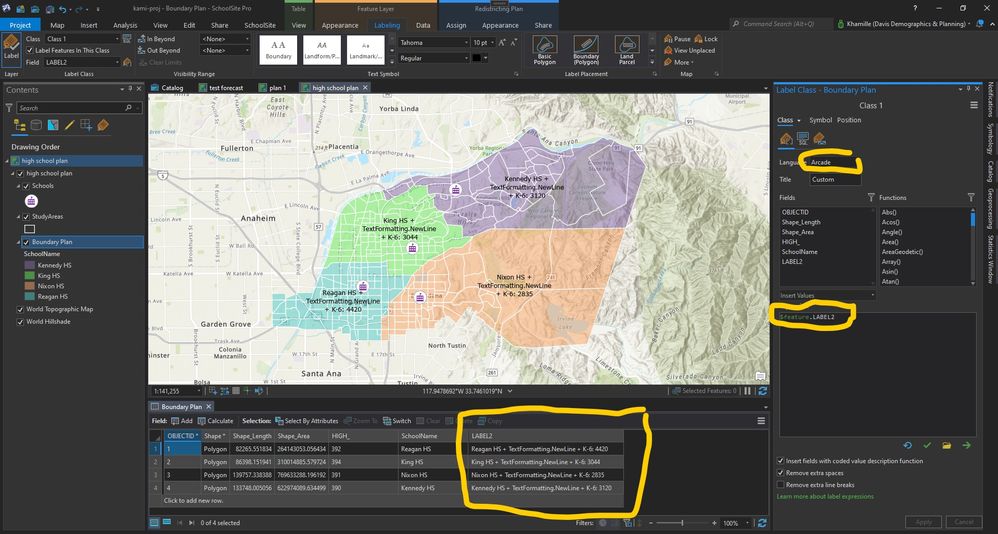Image resolution: width=998 pixels, height=534 pixels.
Task: Verify the label expression with green checkmark
Action: pos(927,446)
